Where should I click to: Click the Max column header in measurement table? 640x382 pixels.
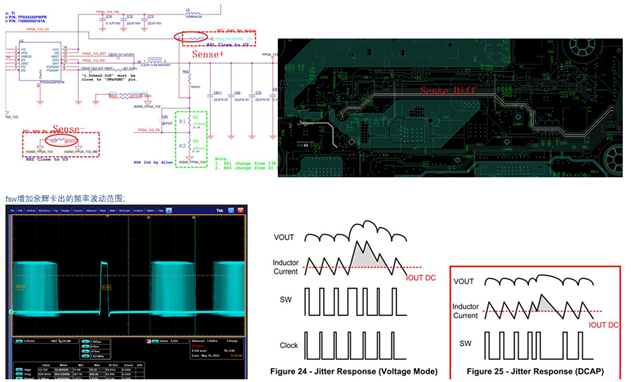pyautogui.click(x=97, y=365)
